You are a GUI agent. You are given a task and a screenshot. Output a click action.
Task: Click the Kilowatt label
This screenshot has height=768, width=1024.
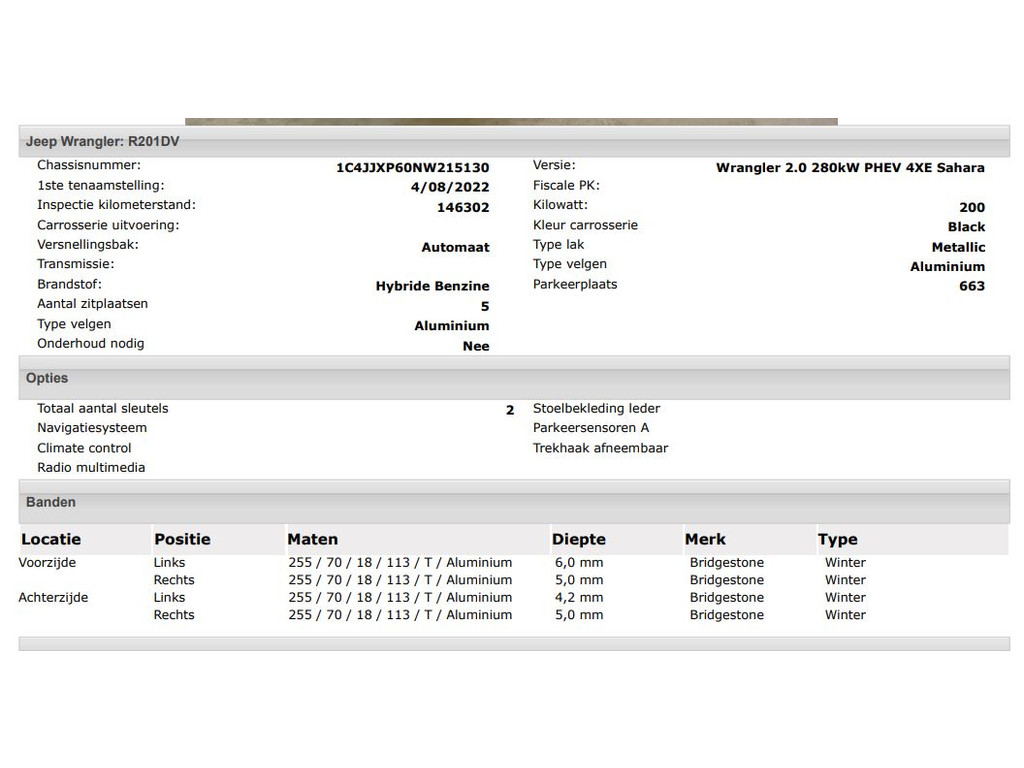[560, 204]
